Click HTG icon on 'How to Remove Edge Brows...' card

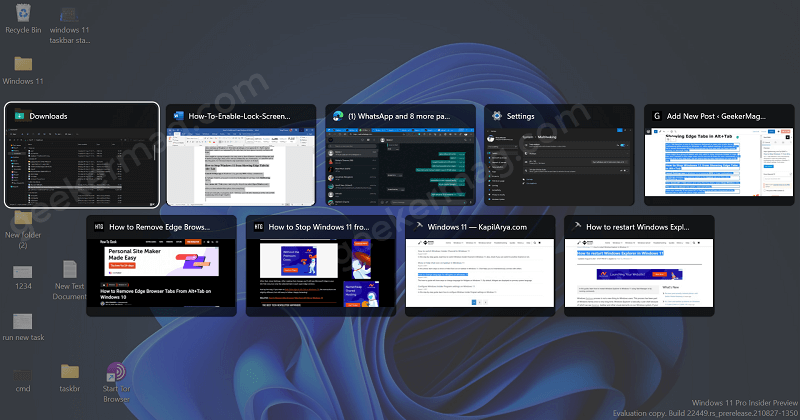pos(99,227)
